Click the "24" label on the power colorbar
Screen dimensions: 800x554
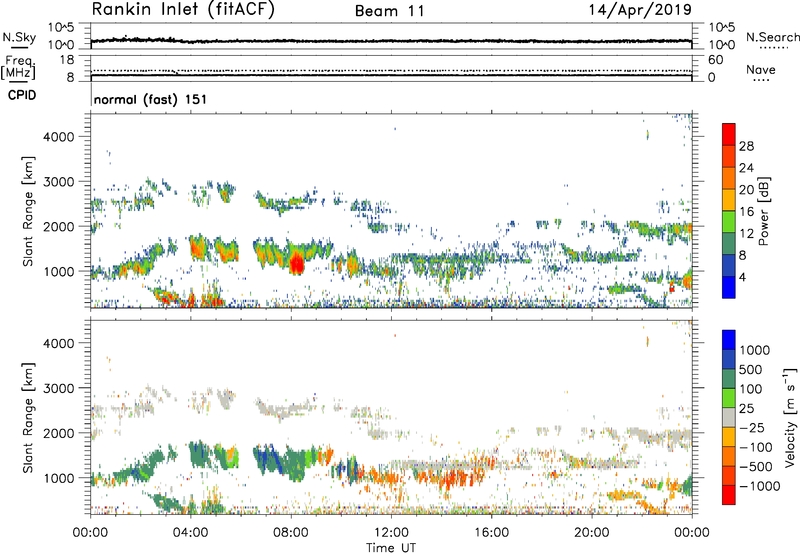746,168
